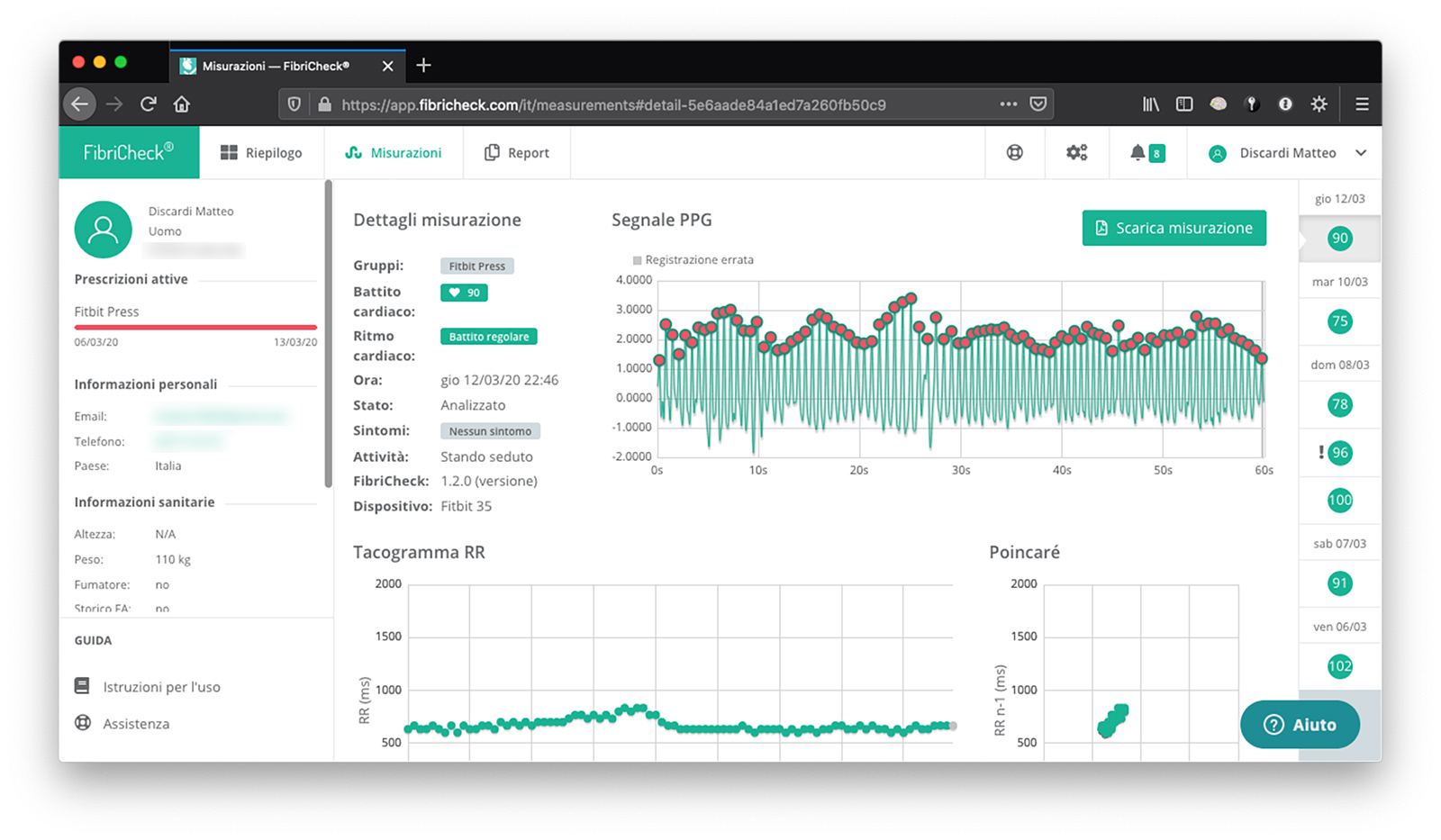Click the padlock site info icon
1441x840 pixels.
point(324,104)
